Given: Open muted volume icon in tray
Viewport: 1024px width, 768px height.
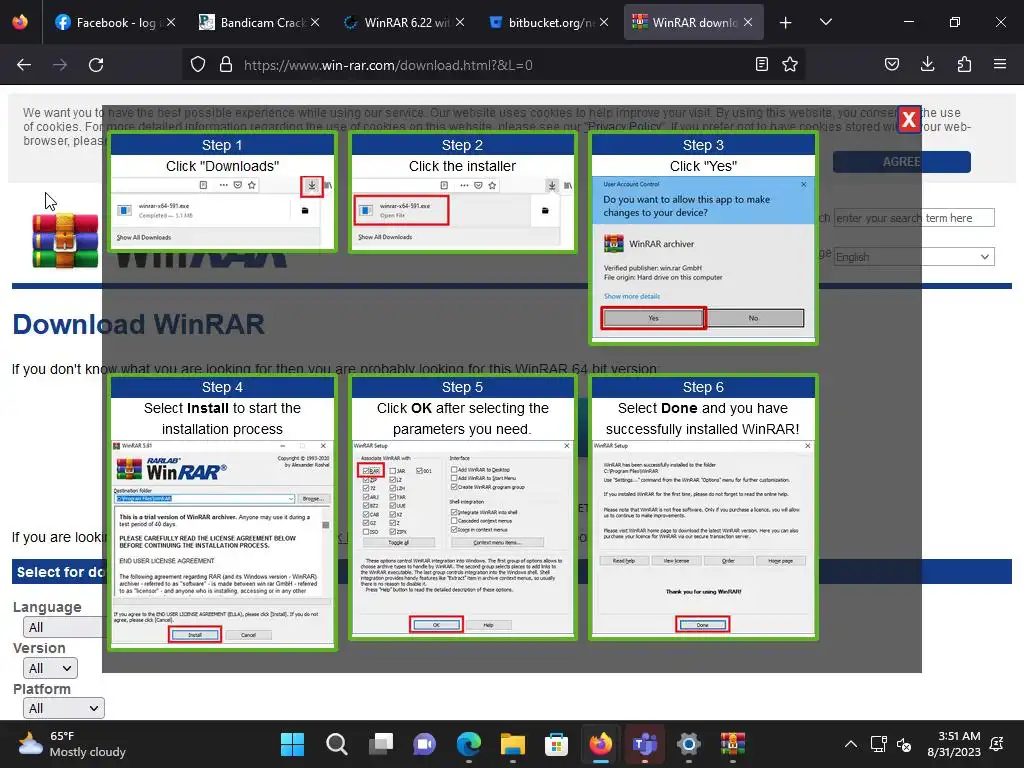Looking at the screenshot, I should pyautogui.click(x=904, y=744).
